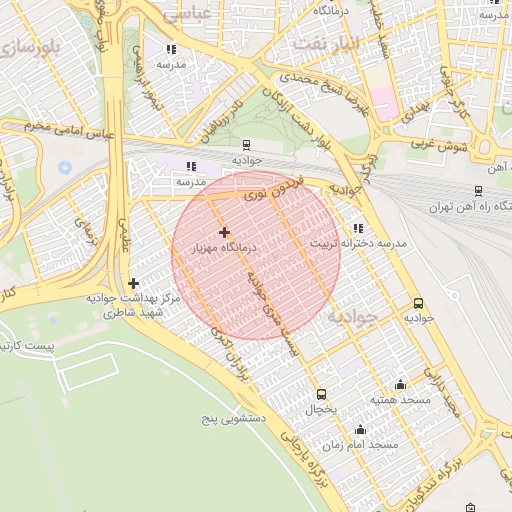Select the جوادیه neighborhood name label

click(x=353, y=317)
